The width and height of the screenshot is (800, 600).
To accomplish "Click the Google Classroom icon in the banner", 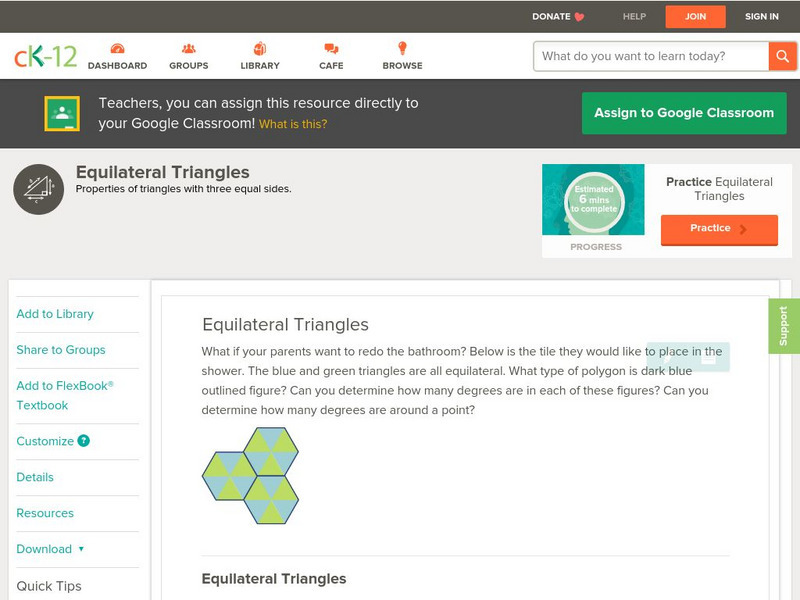I will pyautogui.click(x=64, y=112).
